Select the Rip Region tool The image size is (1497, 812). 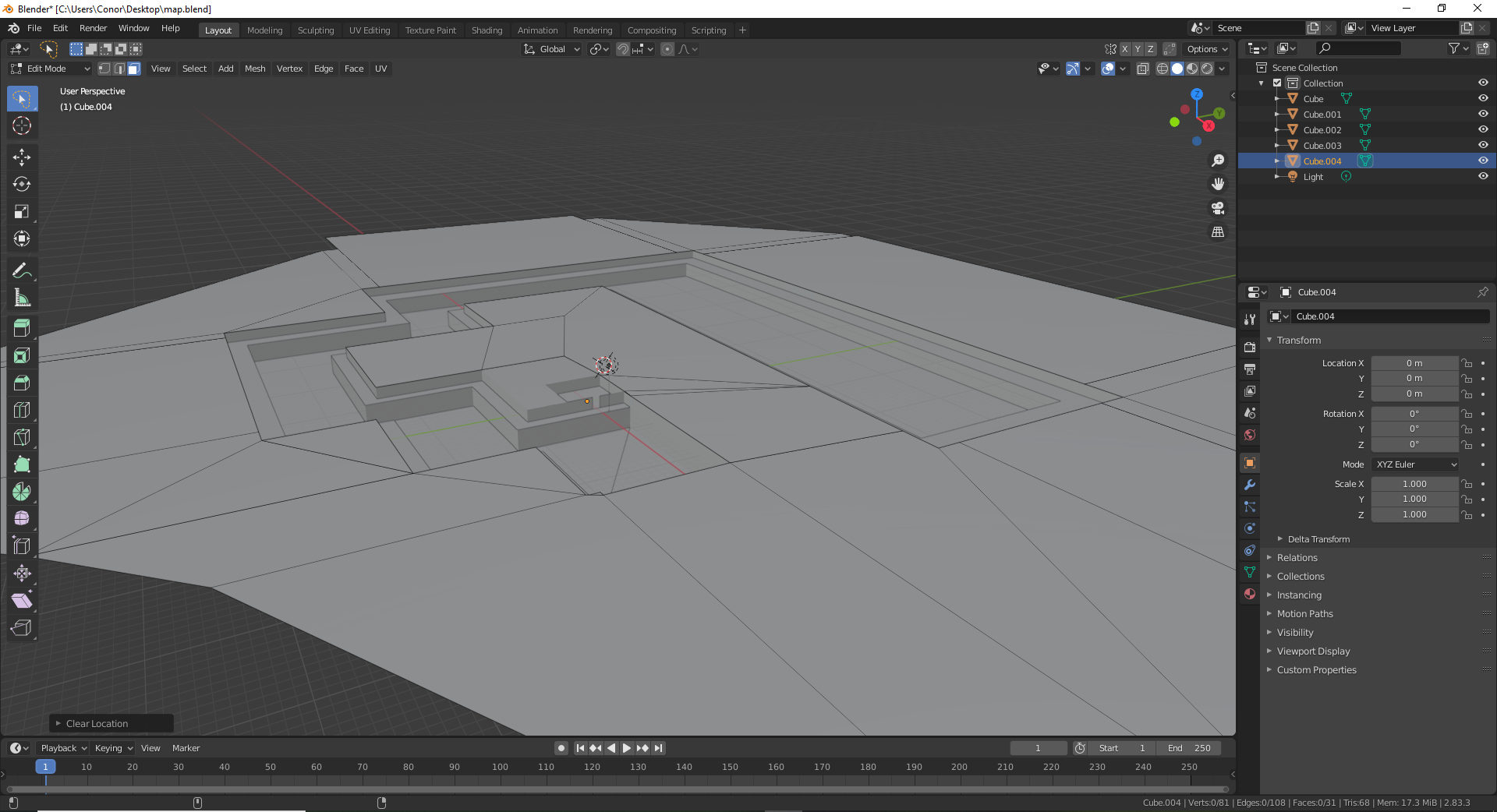[x=22, y=628]
